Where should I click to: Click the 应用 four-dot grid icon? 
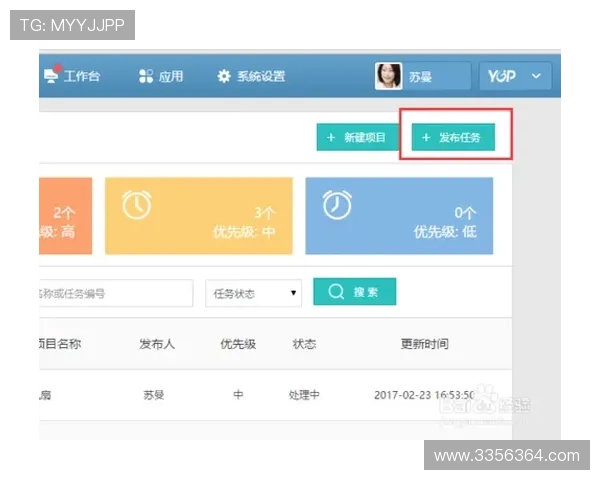click(146, 76)
